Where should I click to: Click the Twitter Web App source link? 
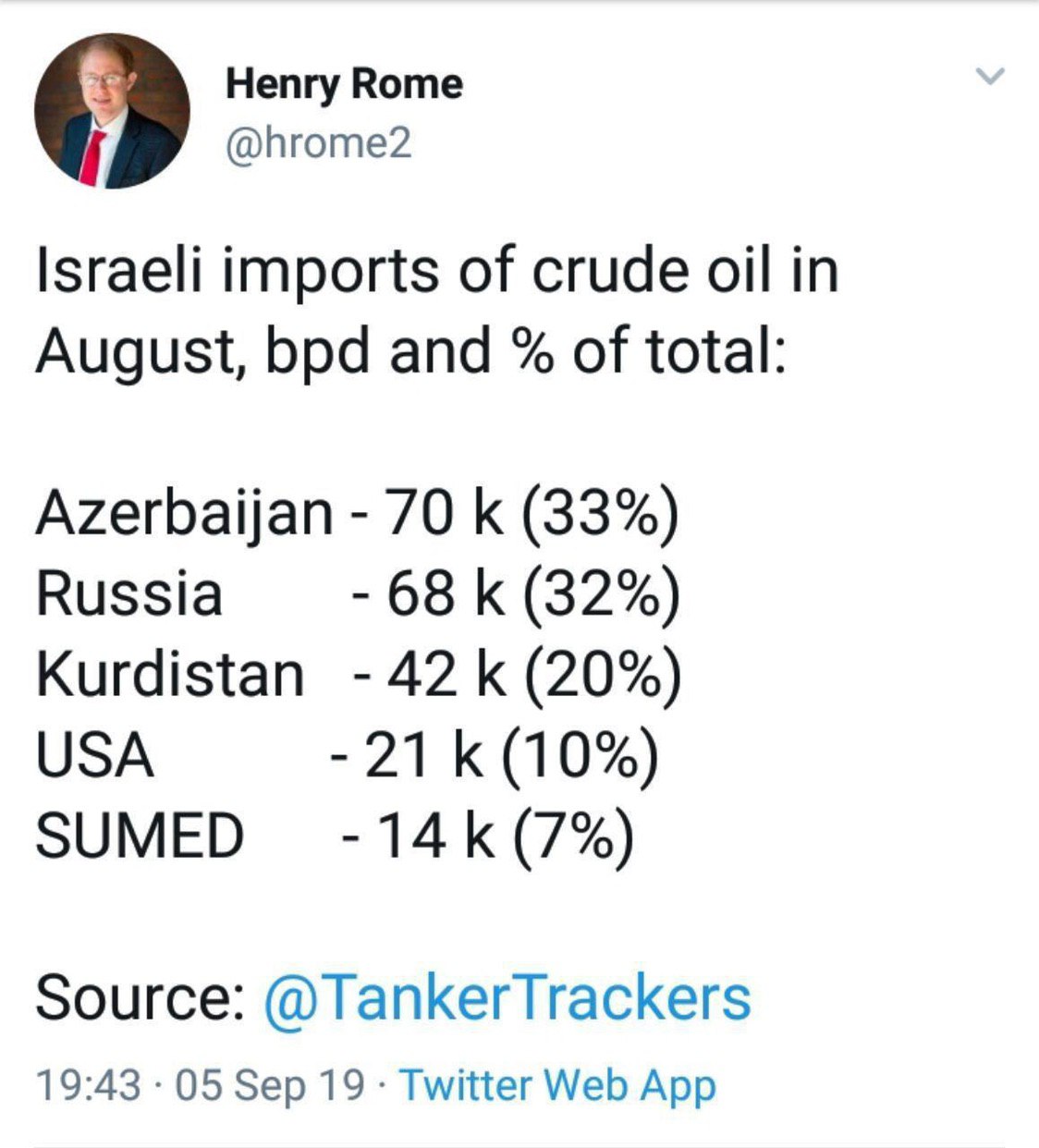click(557, 1085)
